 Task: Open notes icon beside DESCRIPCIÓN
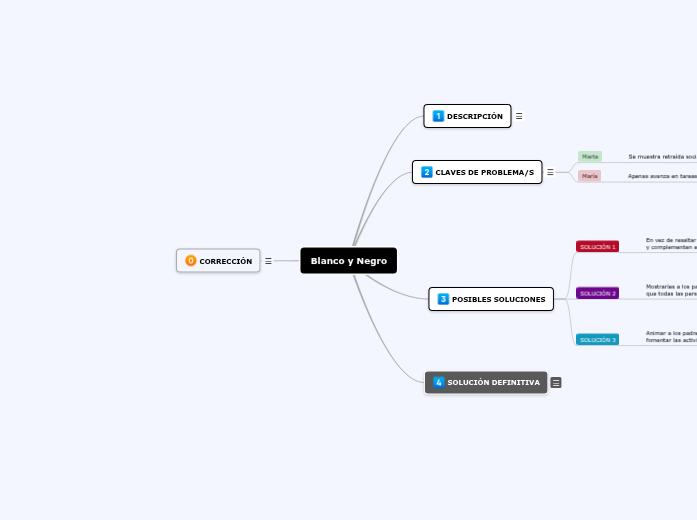click(x=519, y=116)
